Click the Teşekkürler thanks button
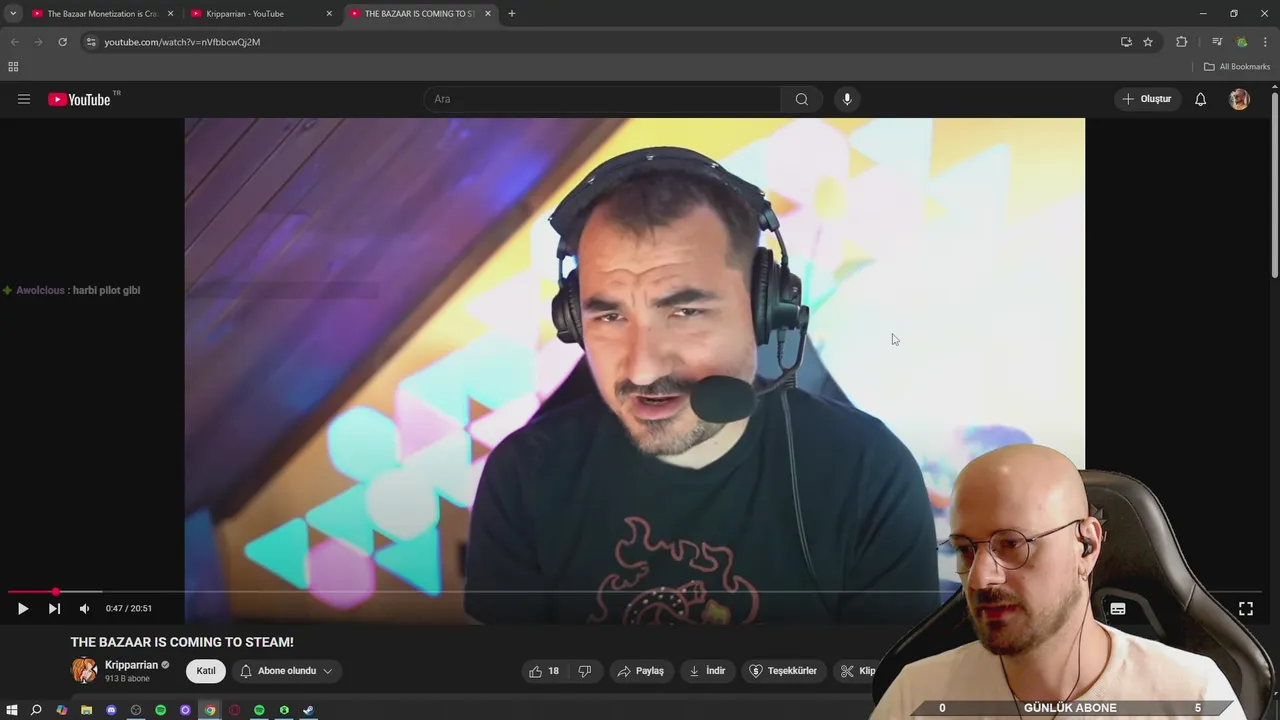This screenshot has height=720, width=1280. [x=783, y=671]
